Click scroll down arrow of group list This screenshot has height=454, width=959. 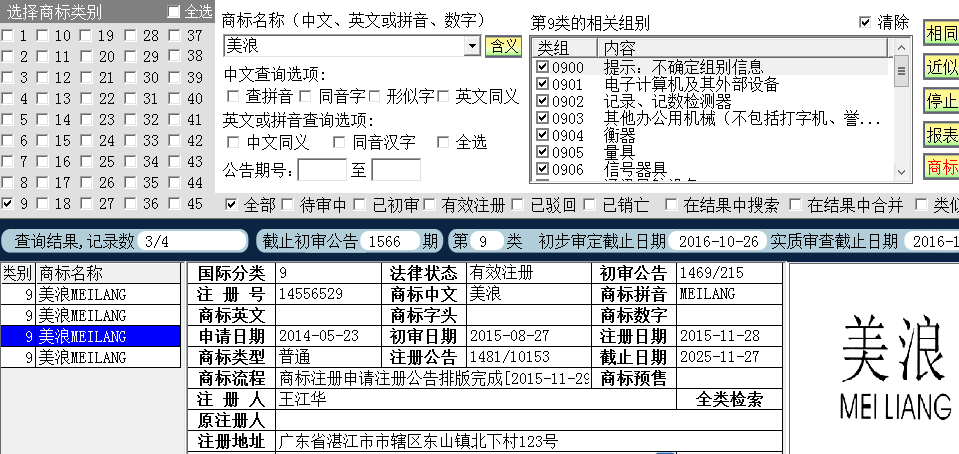click(902, 172)
